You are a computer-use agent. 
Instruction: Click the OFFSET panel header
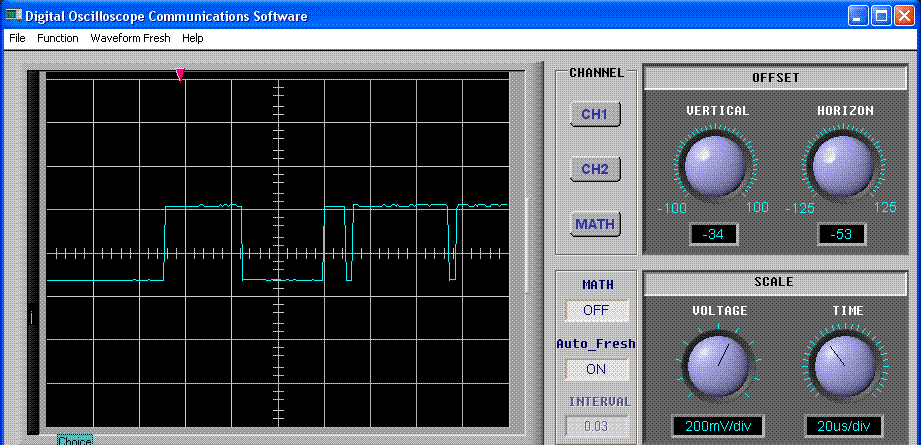pos(775,77)
